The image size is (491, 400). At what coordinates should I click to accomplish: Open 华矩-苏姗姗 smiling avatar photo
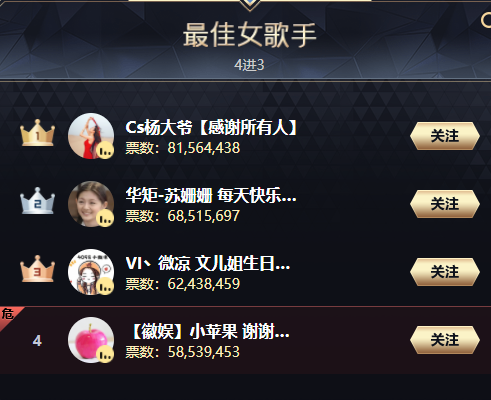click(91, 204)
